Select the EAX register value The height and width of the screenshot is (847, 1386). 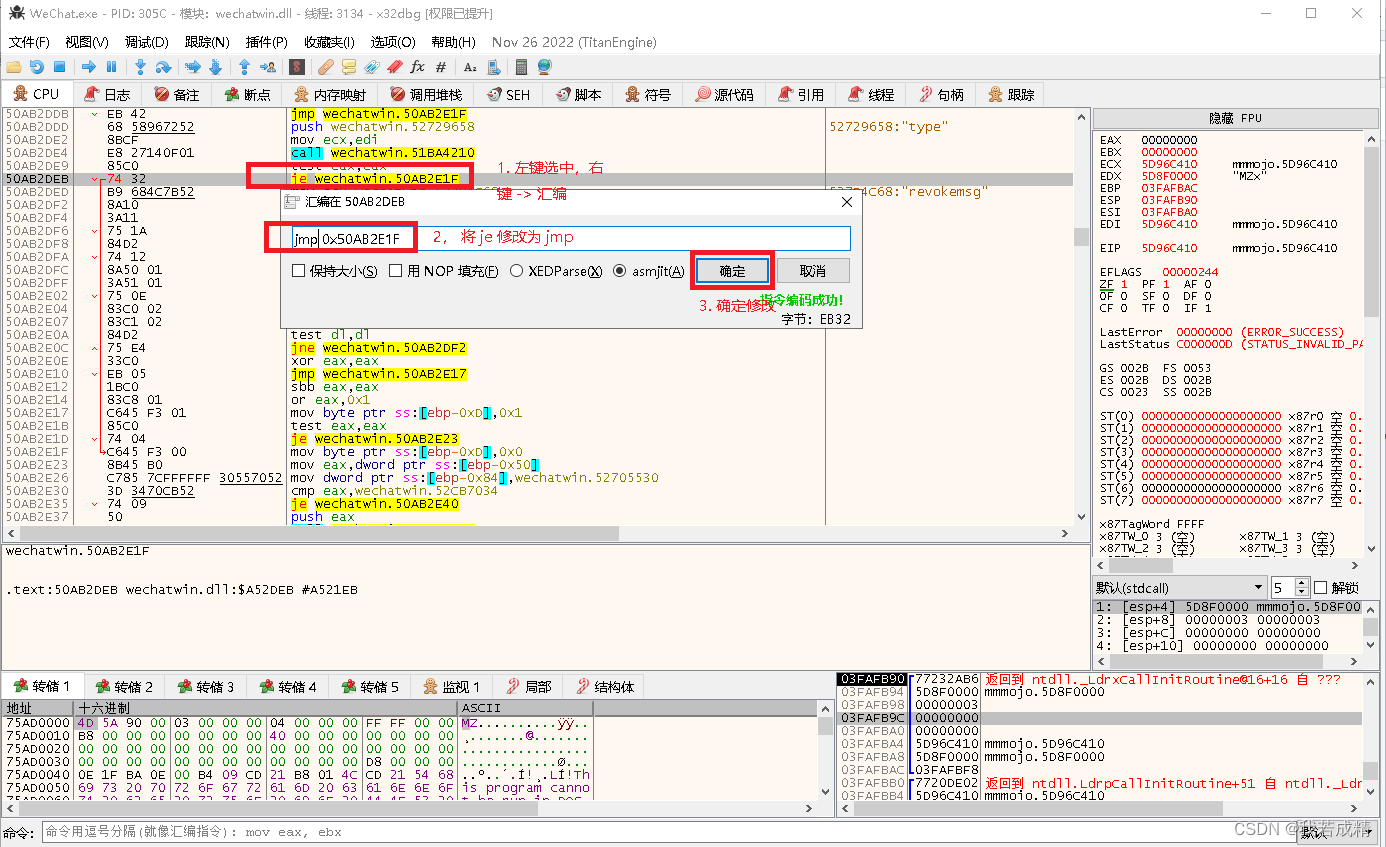(x=1169, y=140)
